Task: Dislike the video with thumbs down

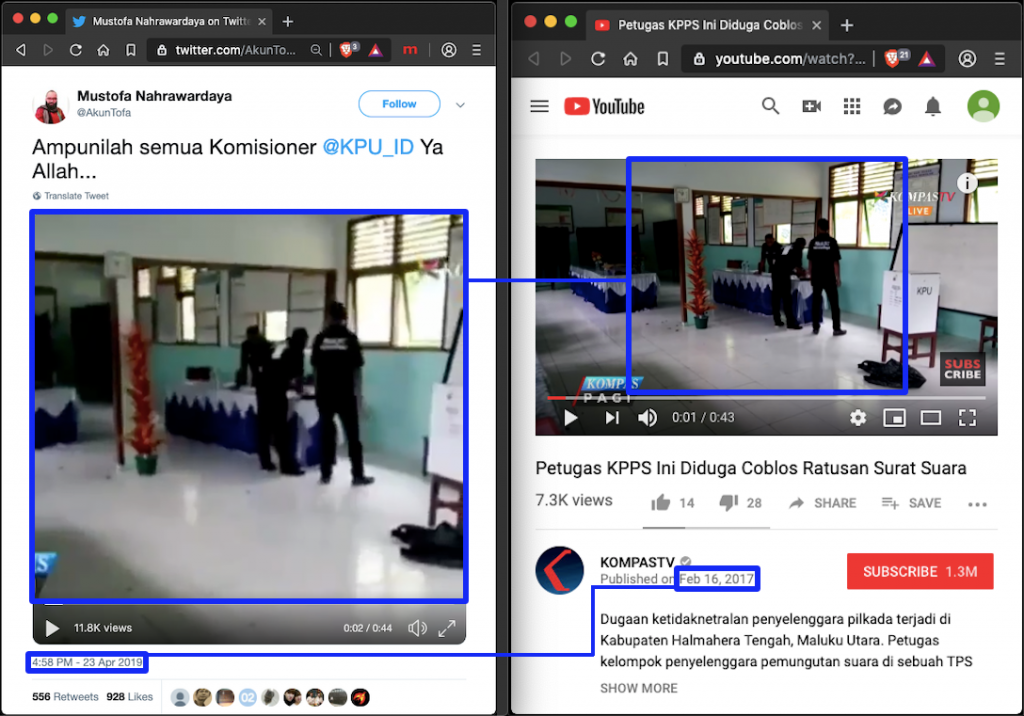Action: click(729, 503)
